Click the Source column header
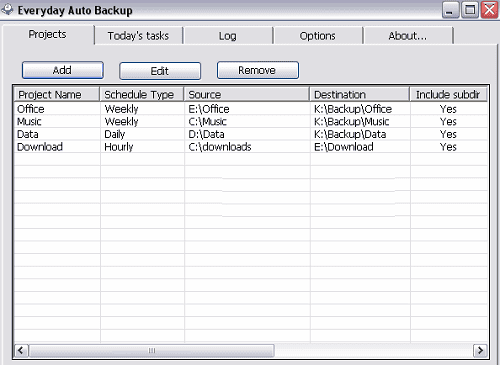500x365 pixels. click(247, 94)
